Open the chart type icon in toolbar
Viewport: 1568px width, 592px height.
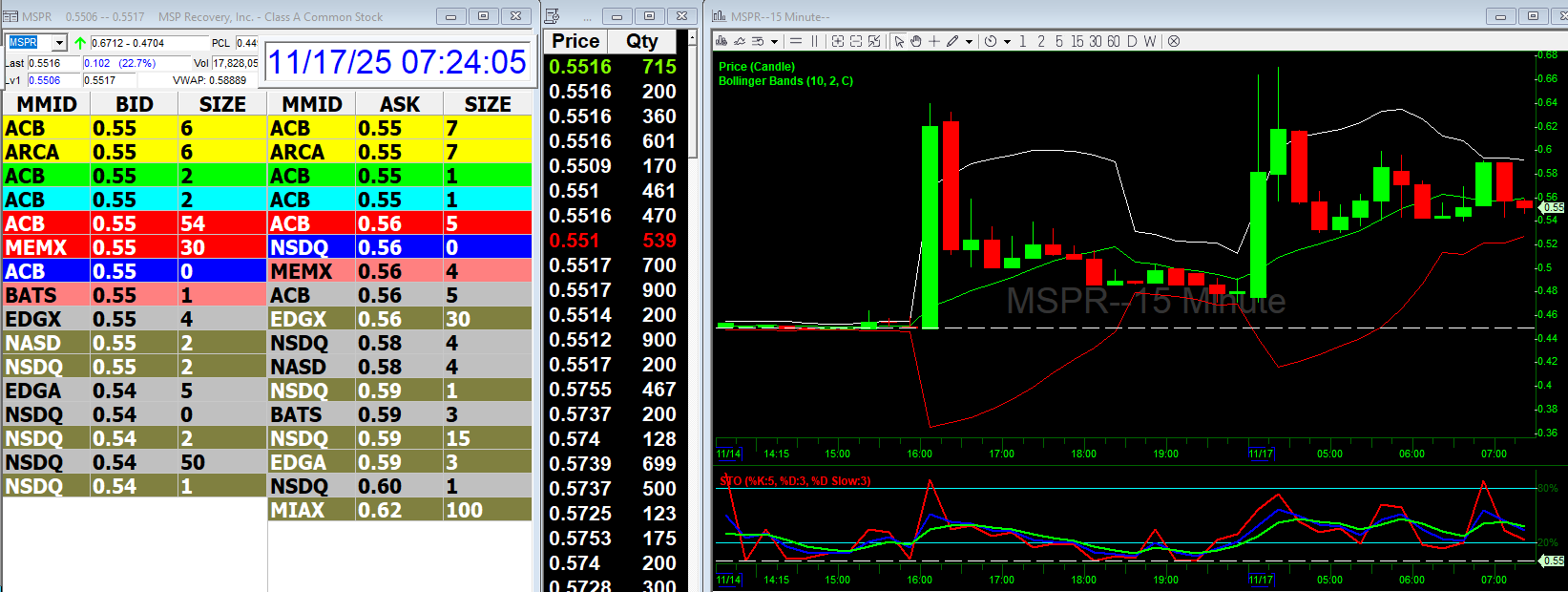point(721,41)
